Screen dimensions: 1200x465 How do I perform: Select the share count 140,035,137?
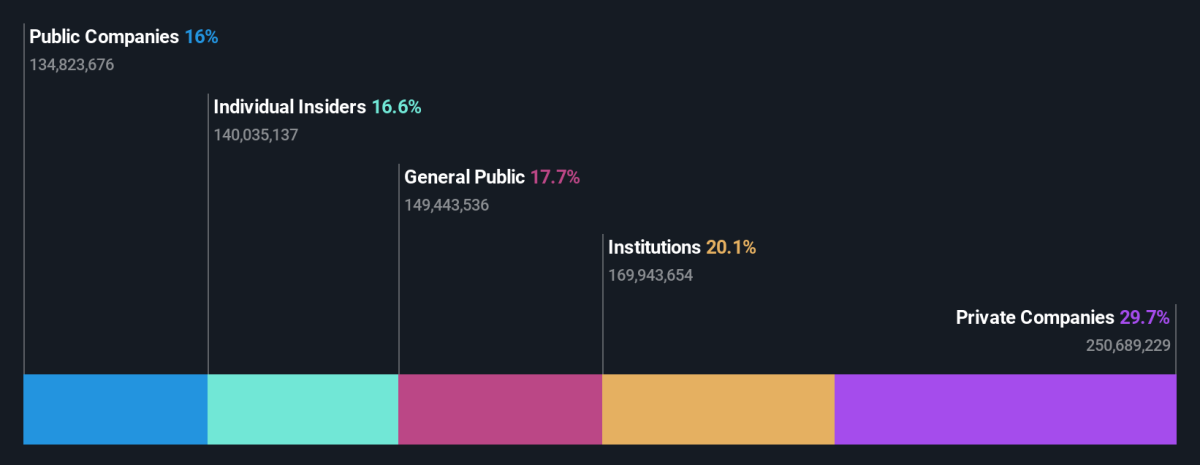coord(256,135)
